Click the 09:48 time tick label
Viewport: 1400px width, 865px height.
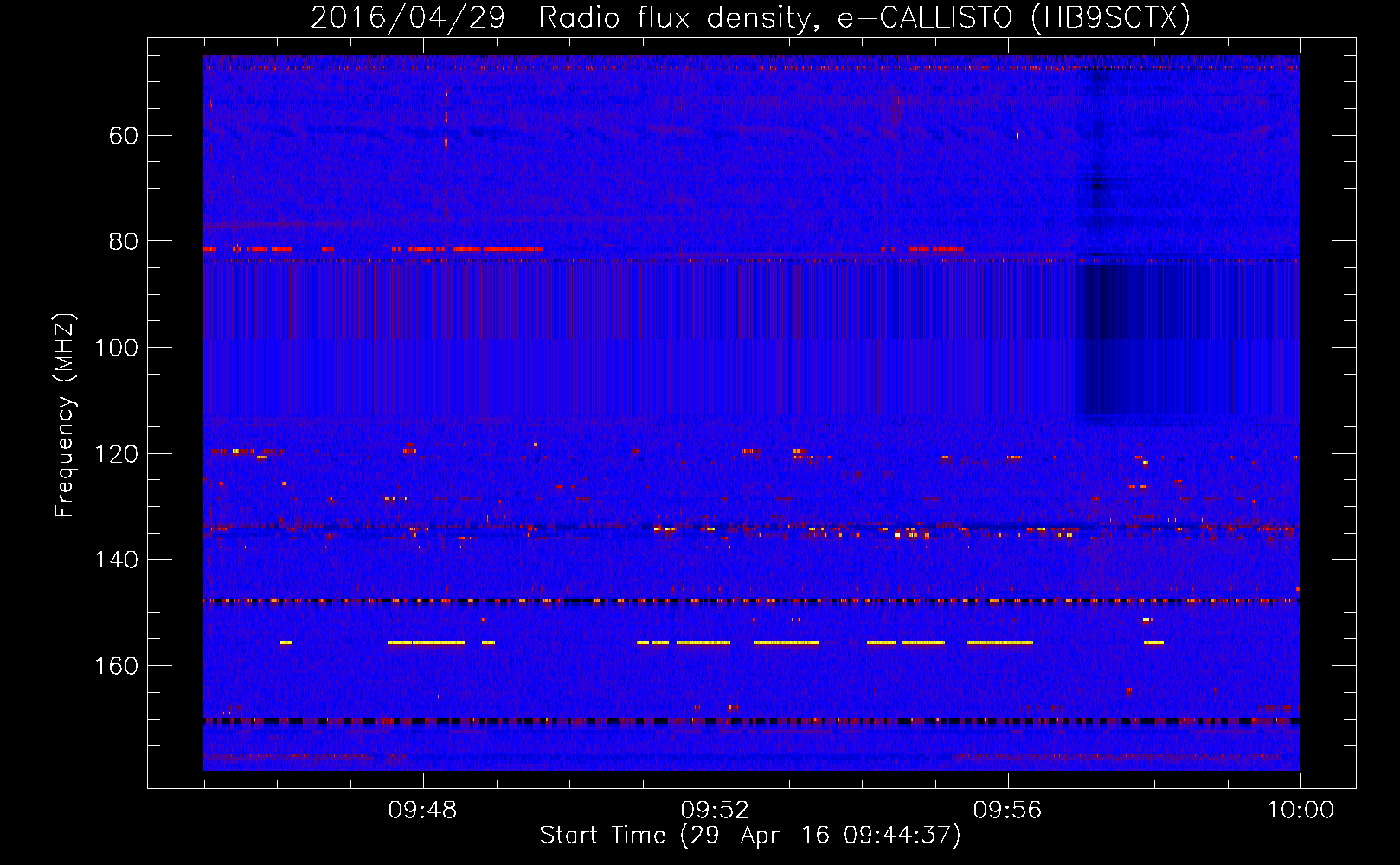422,811
